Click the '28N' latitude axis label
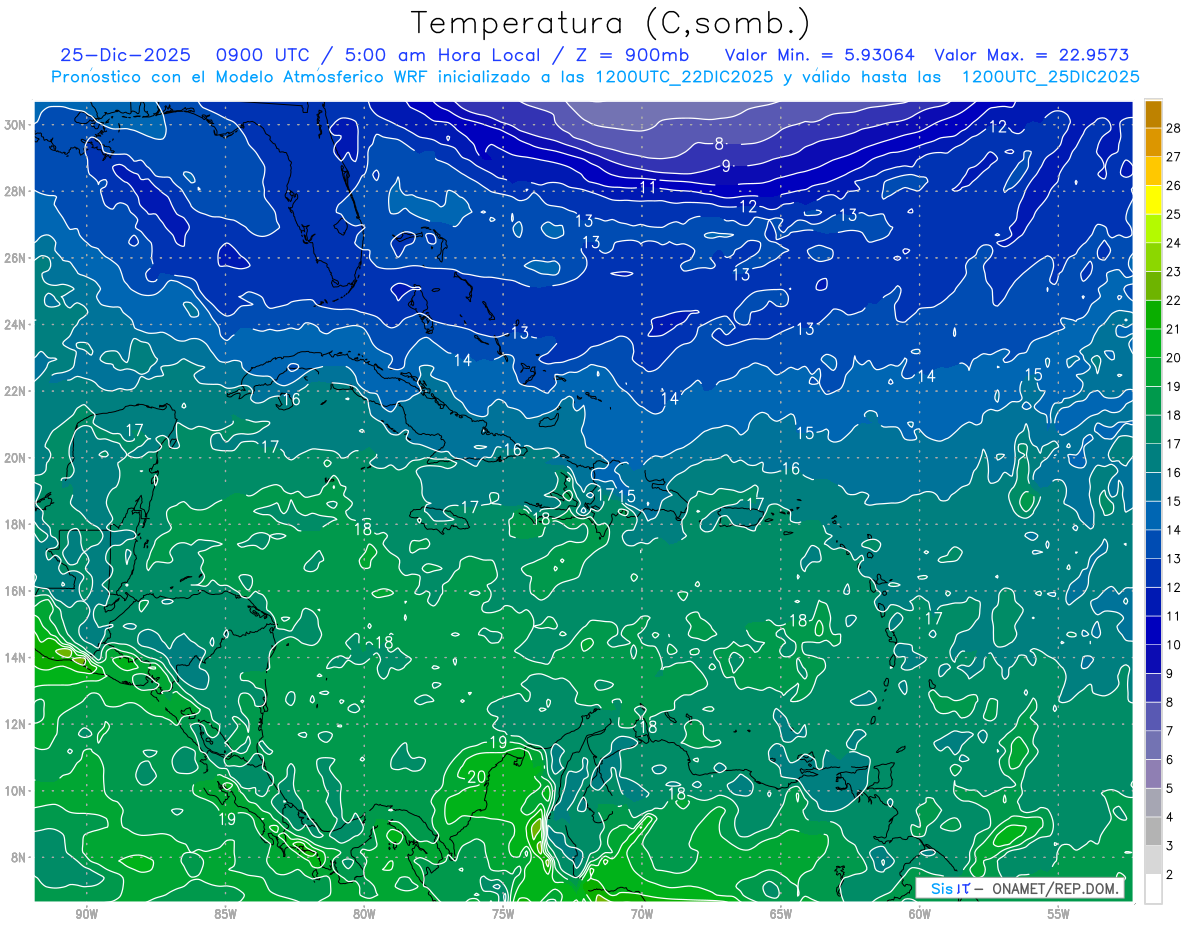Viewport: 1200px width, 927px height. click(15, 191)
